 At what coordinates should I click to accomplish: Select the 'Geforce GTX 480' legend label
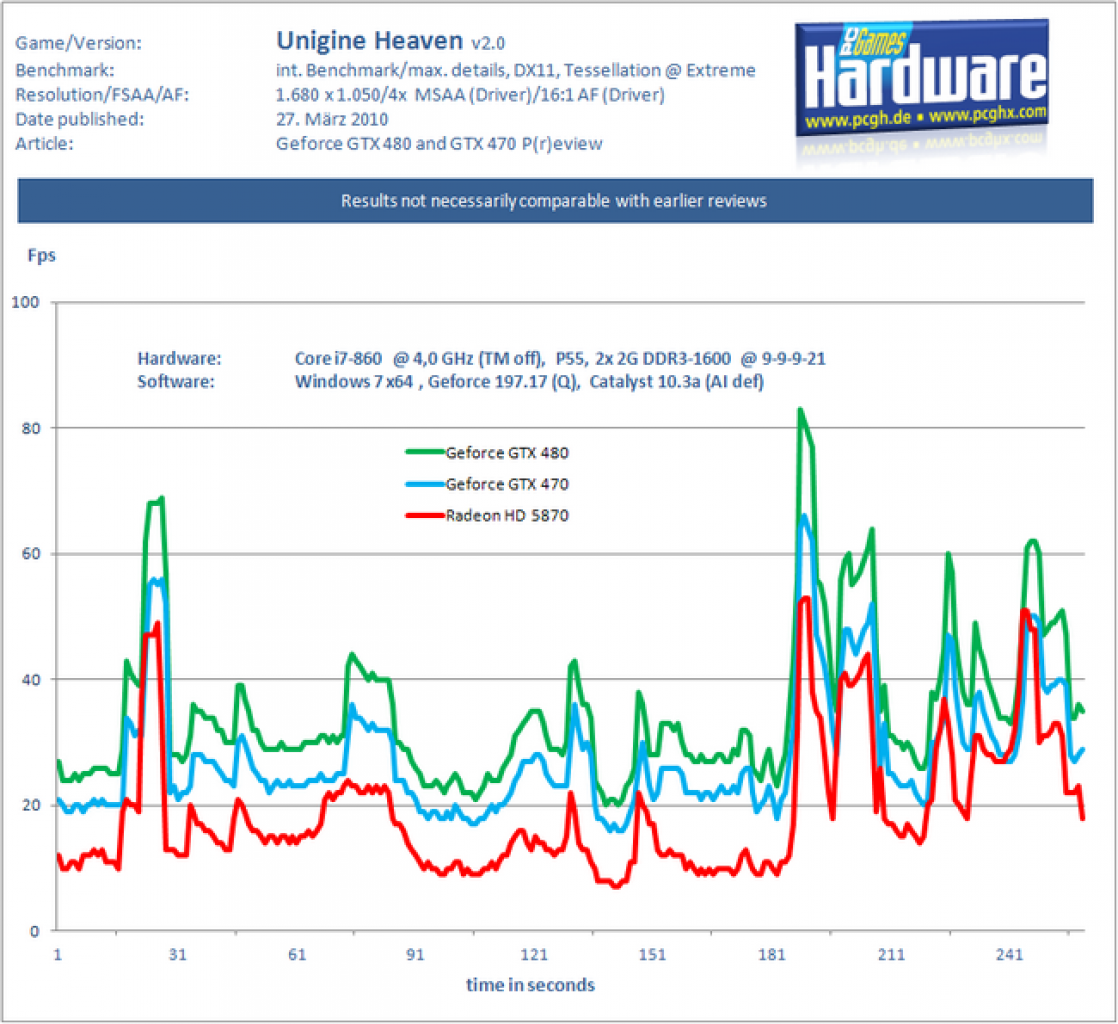pos(507,453)
